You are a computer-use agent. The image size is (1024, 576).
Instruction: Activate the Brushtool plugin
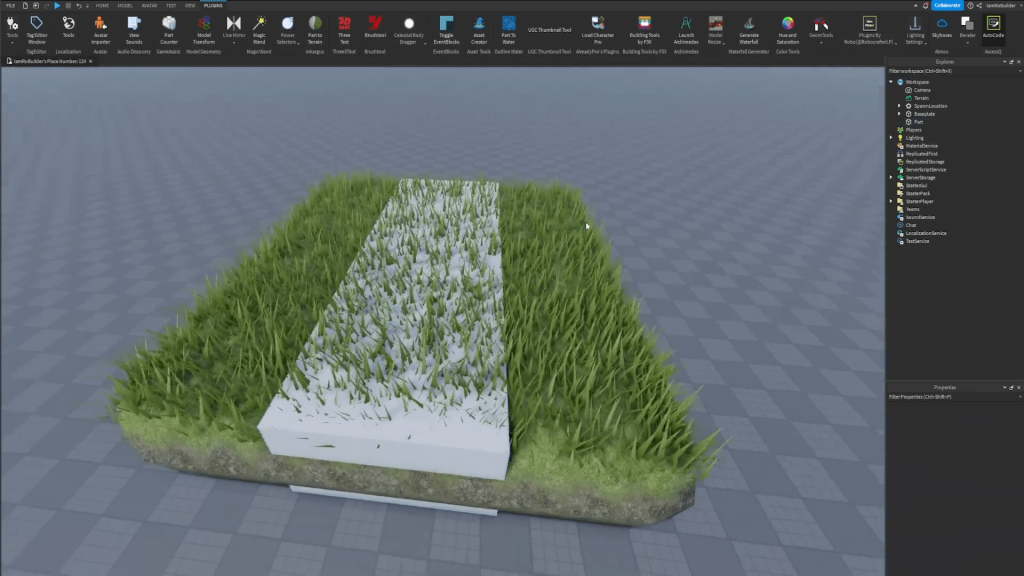pyautogui.click(x=375, y=27)
